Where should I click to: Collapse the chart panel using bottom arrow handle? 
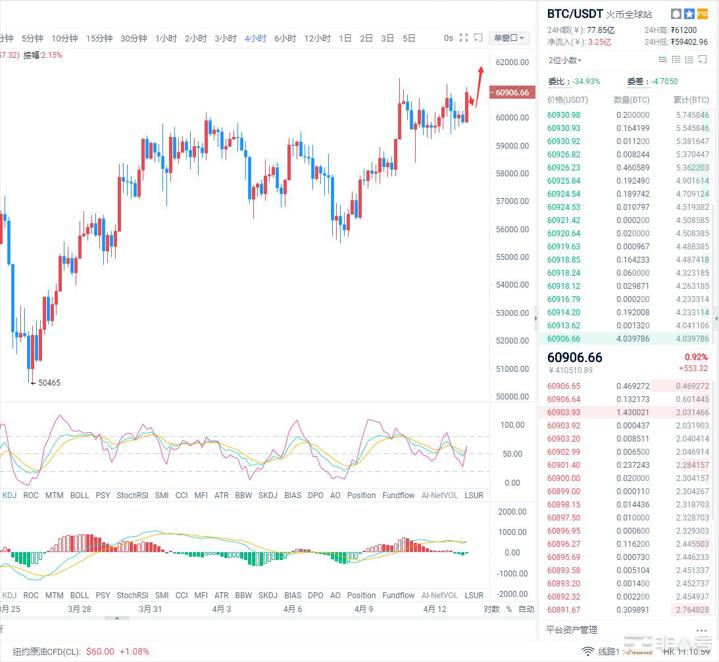117,618
